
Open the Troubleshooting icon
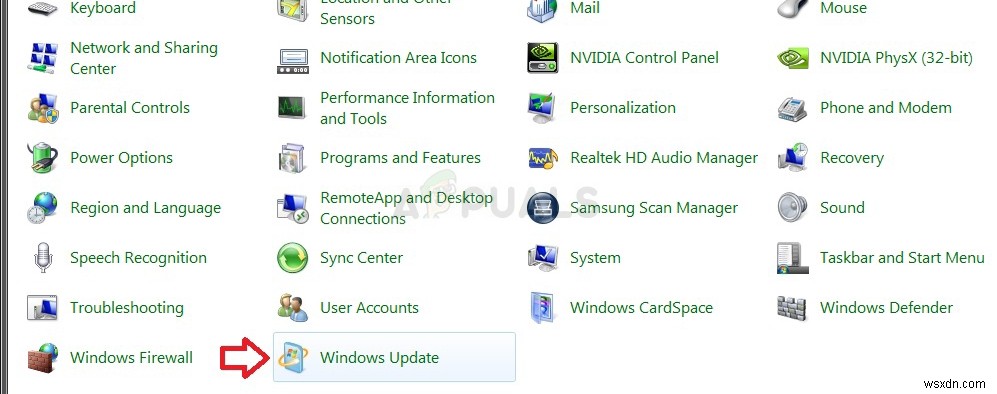(x=43, y=308)
